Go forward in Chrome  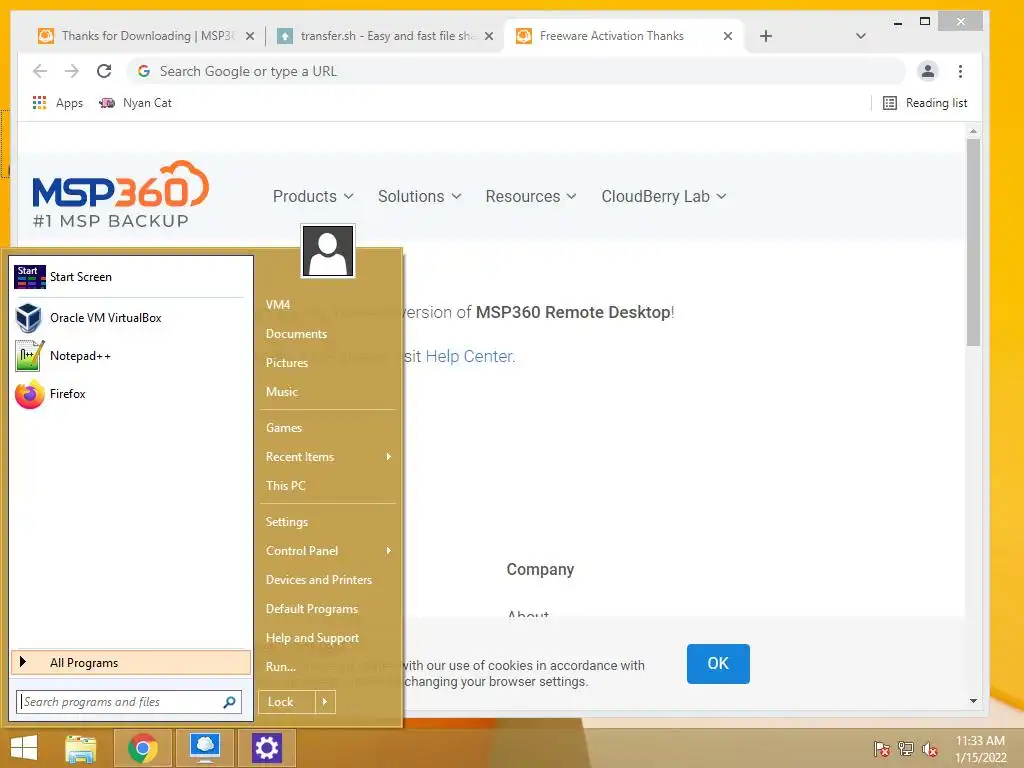pyautogui.click(x=72, y=71)
